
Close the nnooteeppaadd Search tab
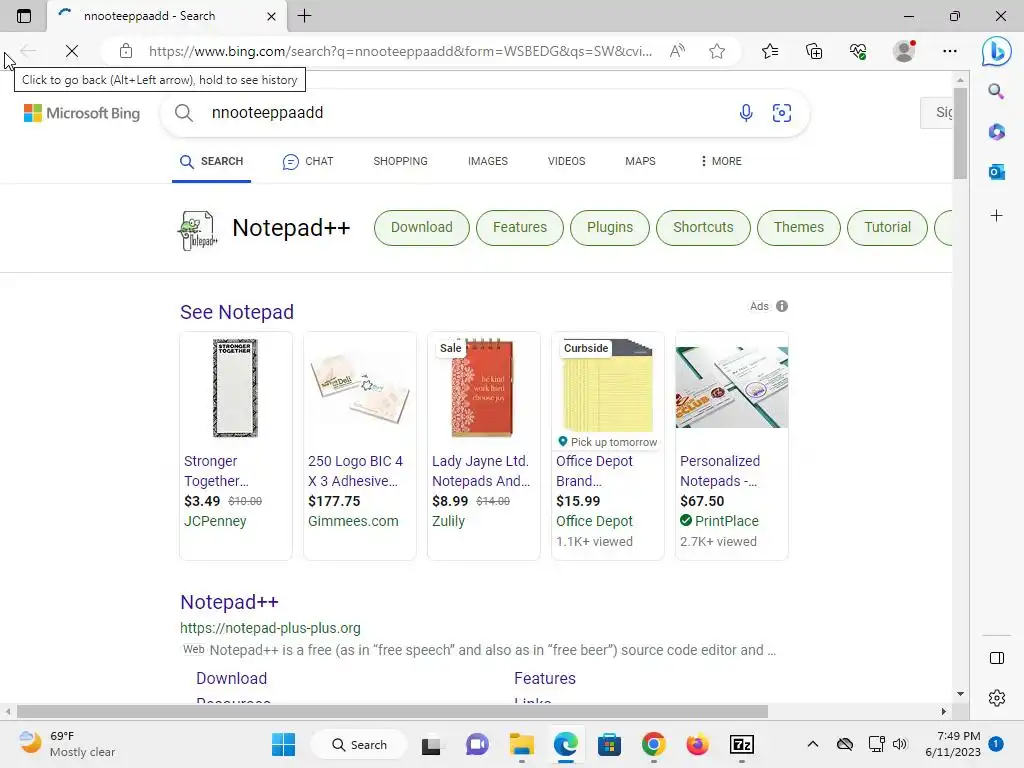tap(272, 16)
